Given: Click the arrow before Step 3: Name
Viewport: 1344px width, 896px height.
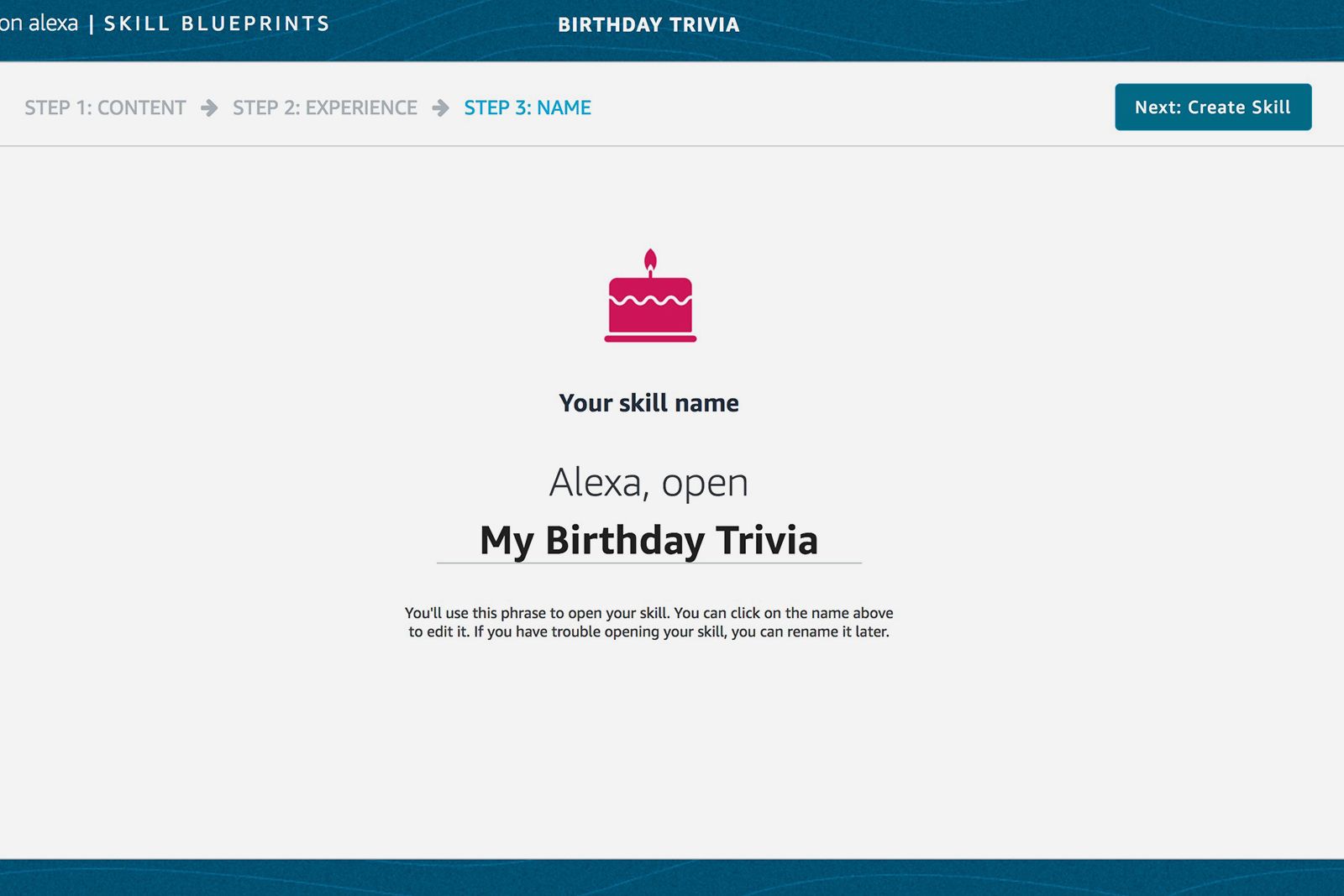Looking at the screenshot, I should click(x=440, y=107).
